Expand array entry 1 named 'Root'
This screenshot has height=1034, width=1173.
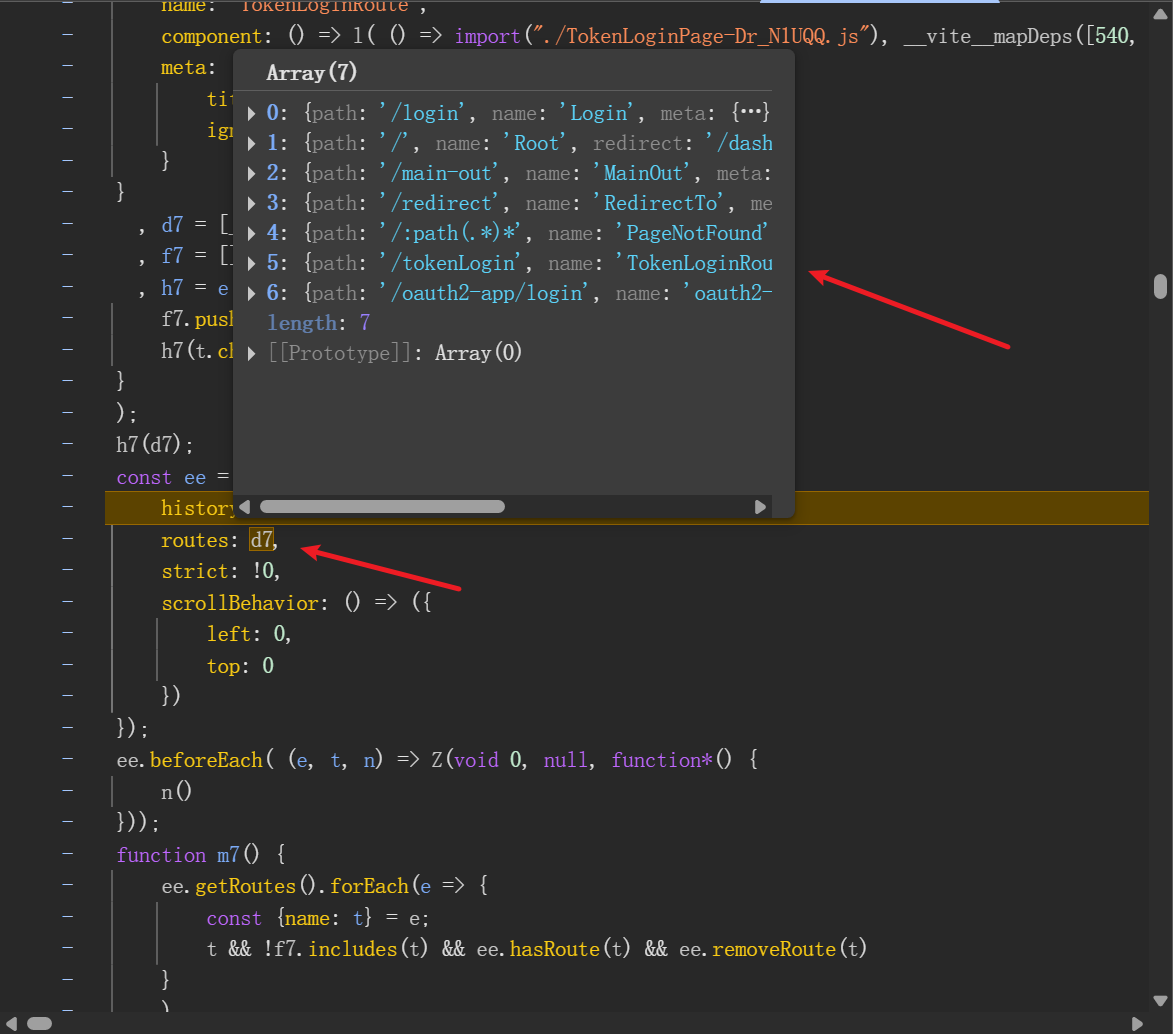pyautogui.click(x=252, y=143)
